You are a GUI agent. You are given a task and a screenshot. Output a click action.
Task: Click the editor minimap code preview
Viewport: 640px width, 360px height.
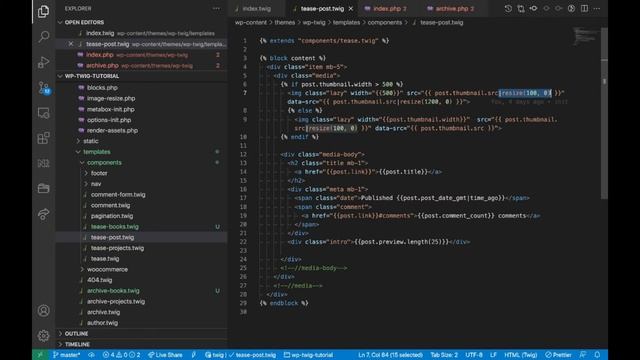point(585,36)
